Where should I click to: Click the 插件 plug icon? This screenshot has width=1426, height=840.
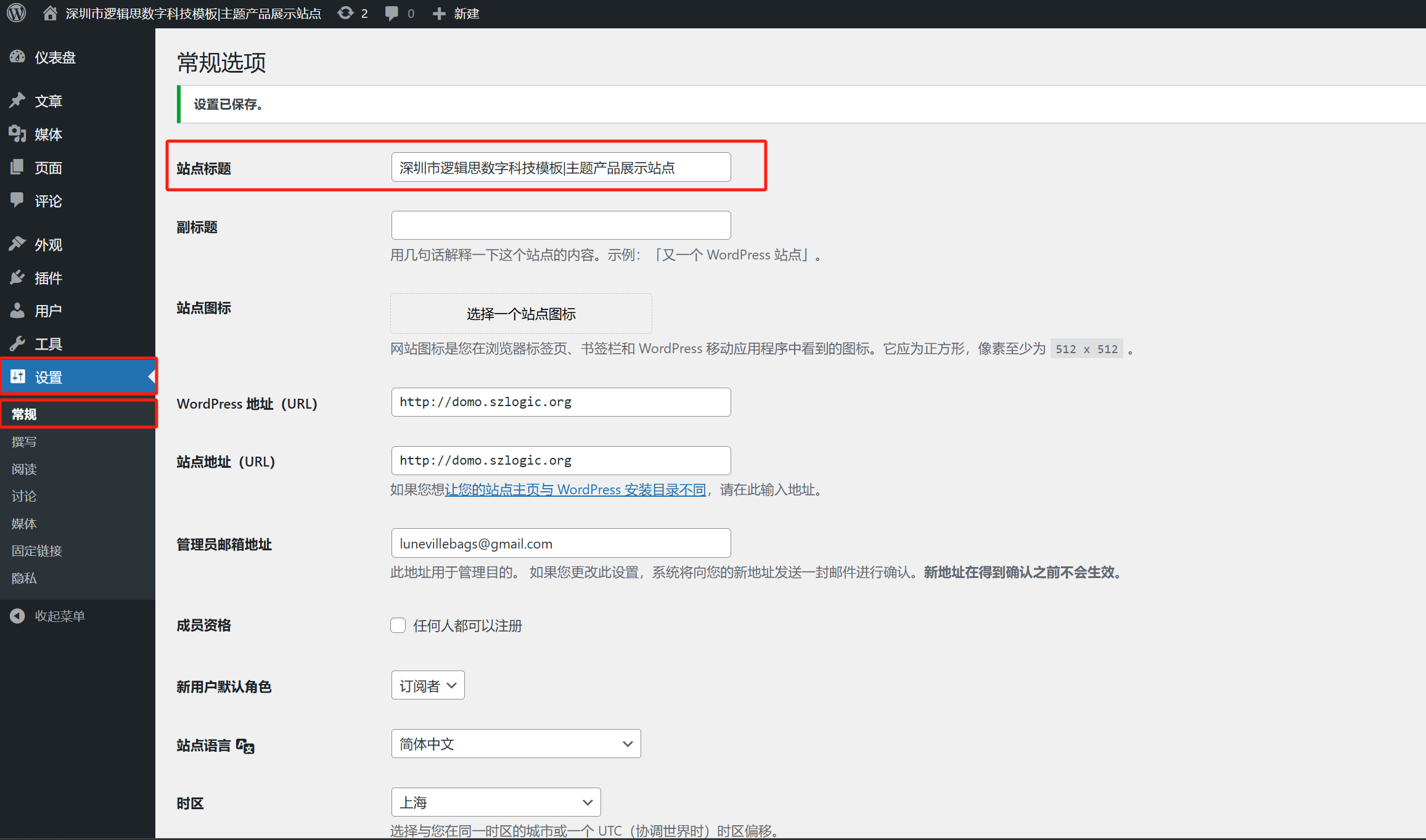tap(17, 277)
